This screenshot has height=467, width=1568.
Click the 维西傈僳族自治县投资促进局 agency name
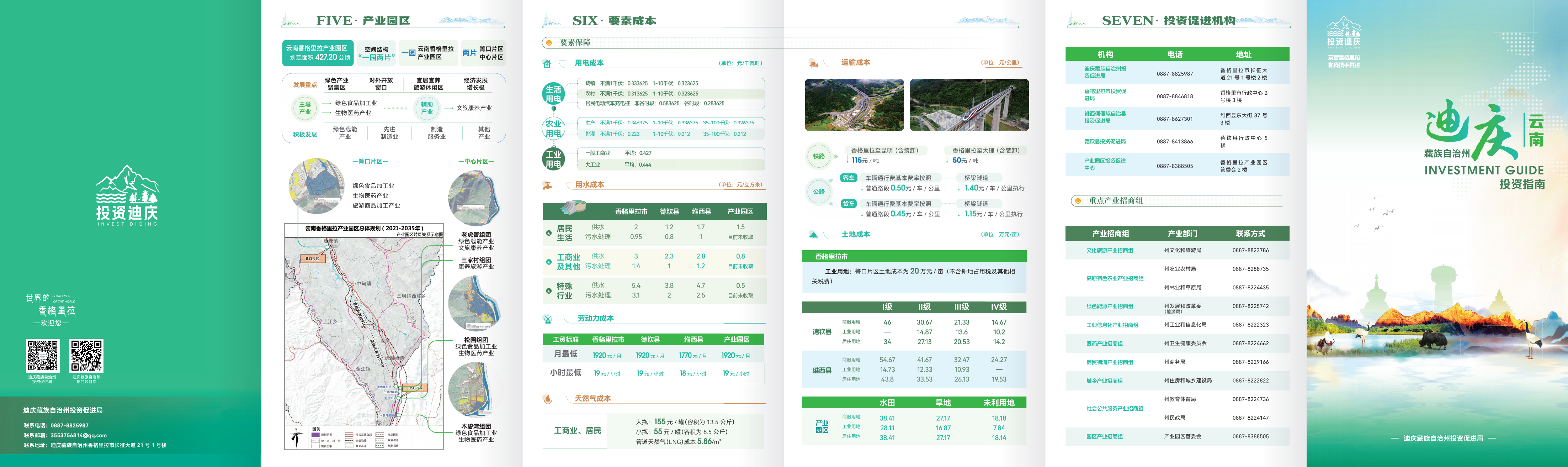(1105, 117)
